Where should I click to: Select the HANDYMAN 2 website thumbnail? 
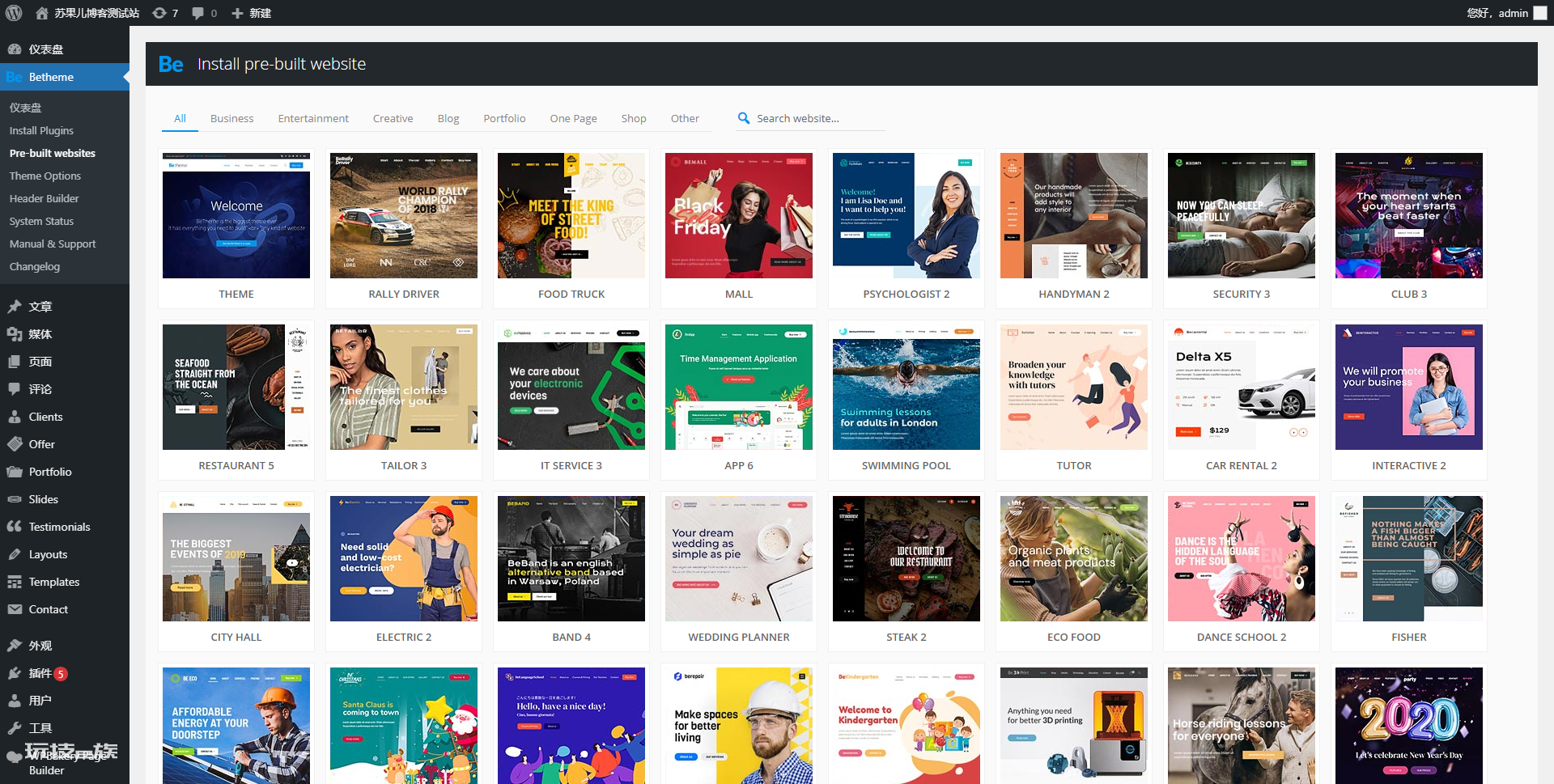click(x=1074, y=215)
